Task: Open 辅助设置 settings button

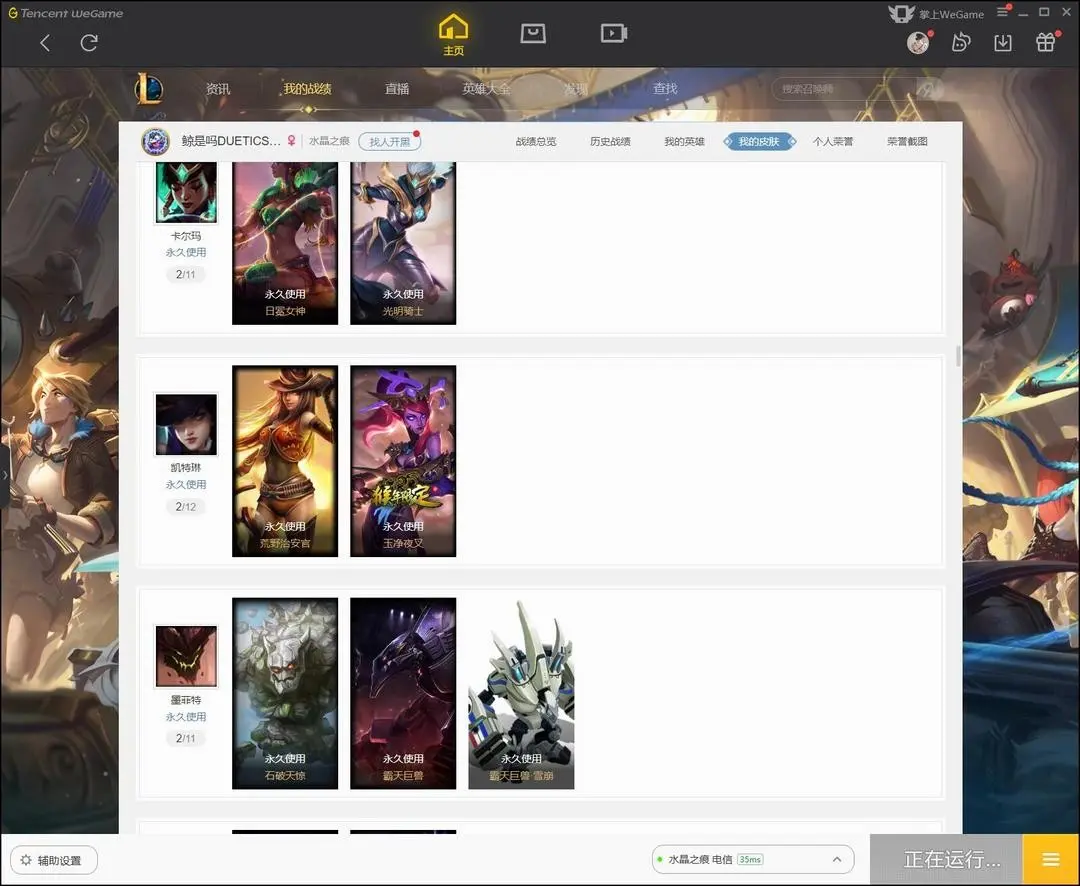Action: pos(54,860)
